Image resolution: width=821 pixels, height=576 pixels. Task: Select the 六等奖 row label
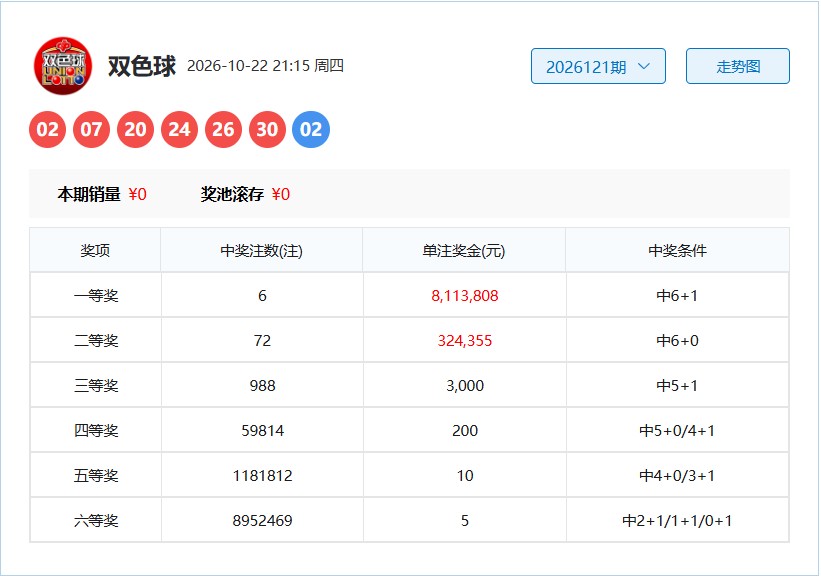(x=96, y=520)
